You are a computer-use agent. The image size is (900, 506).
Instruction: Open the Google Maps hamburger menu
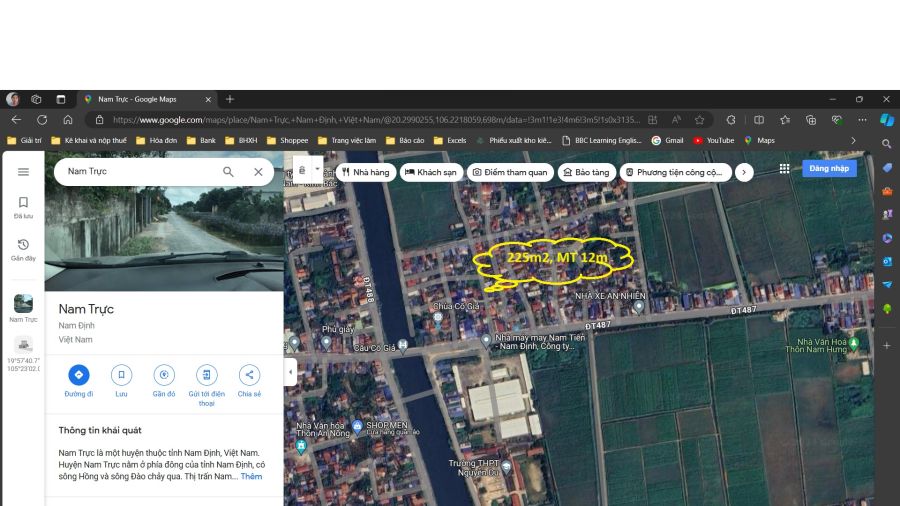[x=23, y=172]
